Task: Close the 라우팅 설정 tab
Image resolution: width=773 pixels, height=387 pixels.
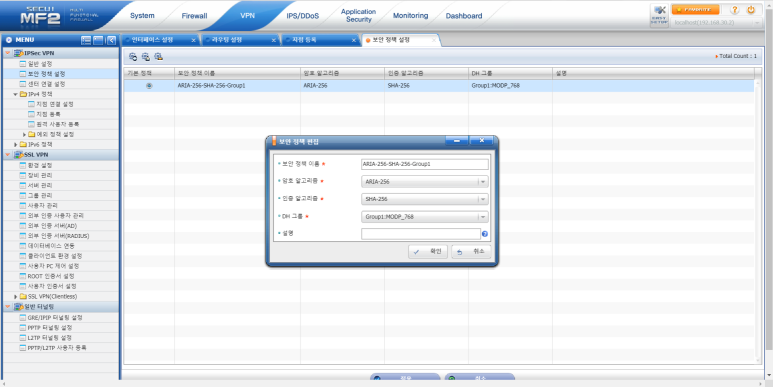Action: click(274, 40)
